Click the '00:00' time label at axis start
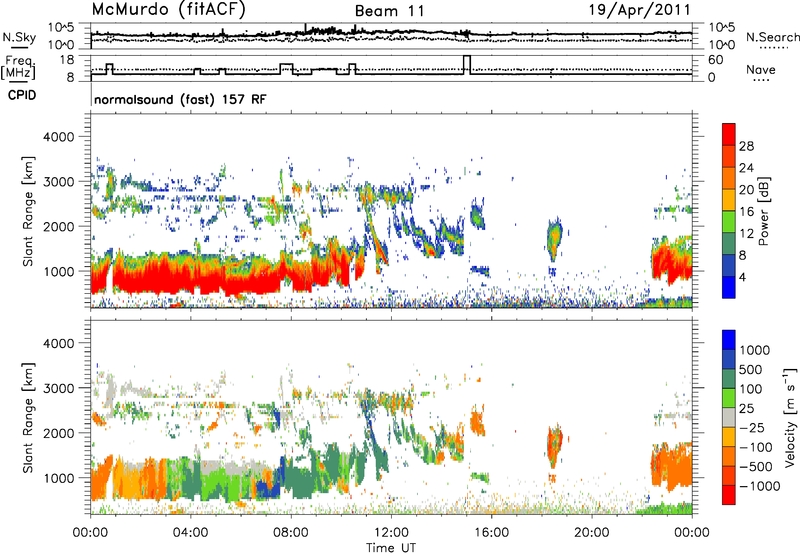The width and height of the screenshot is (800, 554). point(90,533)
